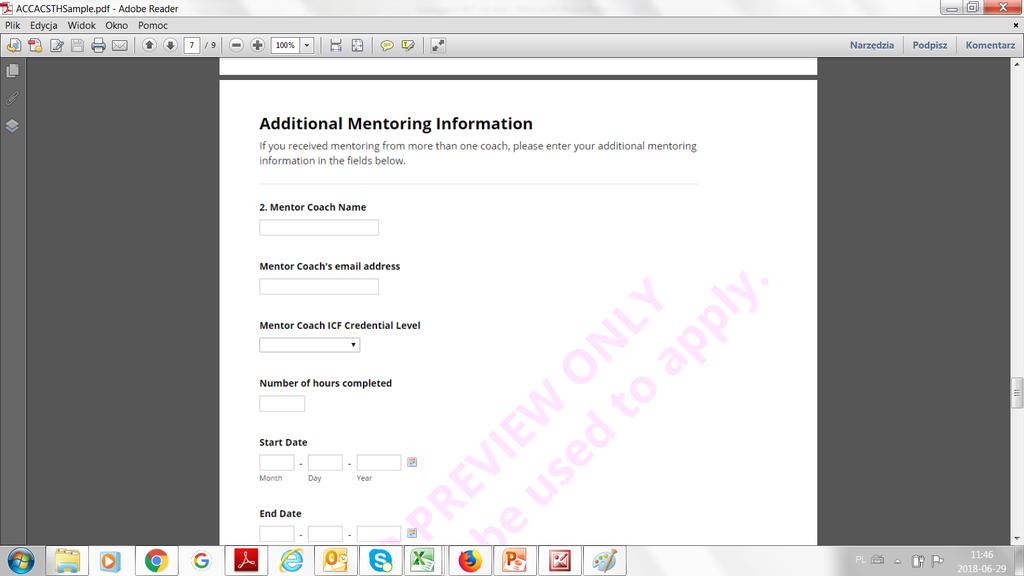1024x576 pixels.
Task: Click the vertical scrollbar thumb
Action: point(1017,392)
